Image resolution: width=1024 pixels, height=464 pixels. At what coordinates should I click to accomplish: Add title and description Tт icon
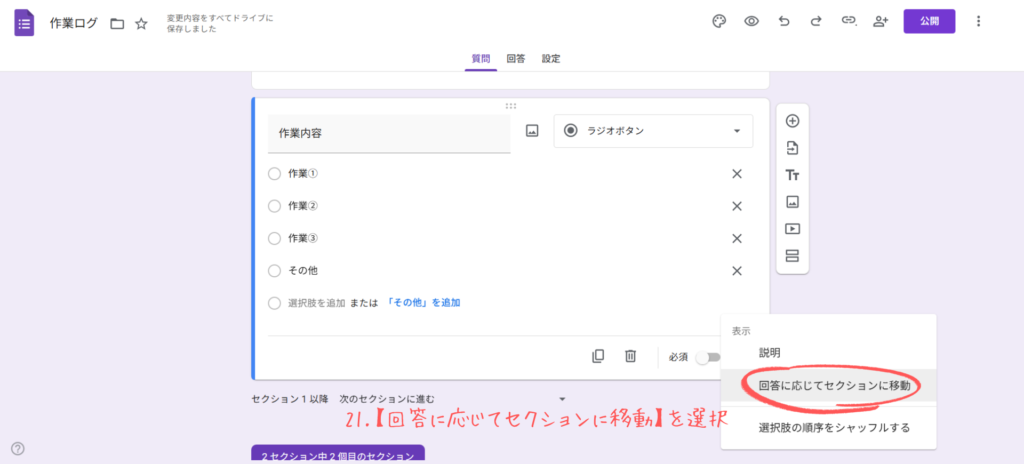click(792, 175)
